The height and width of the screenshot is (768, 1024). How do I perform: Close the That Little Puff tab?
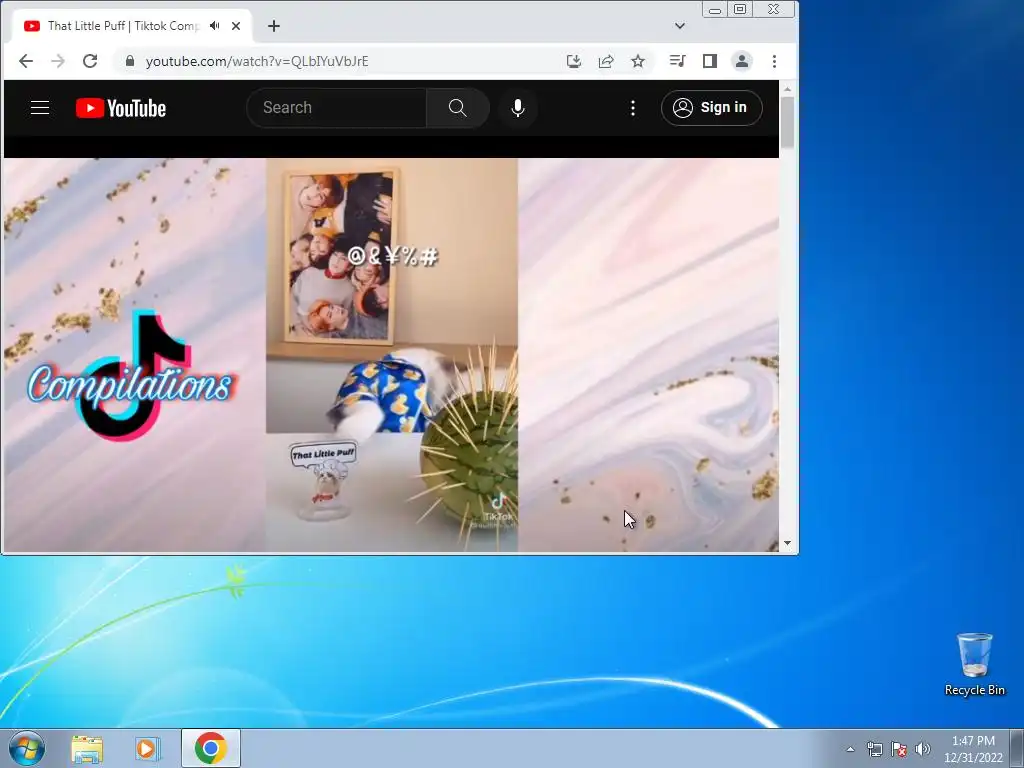pos(236,26)
